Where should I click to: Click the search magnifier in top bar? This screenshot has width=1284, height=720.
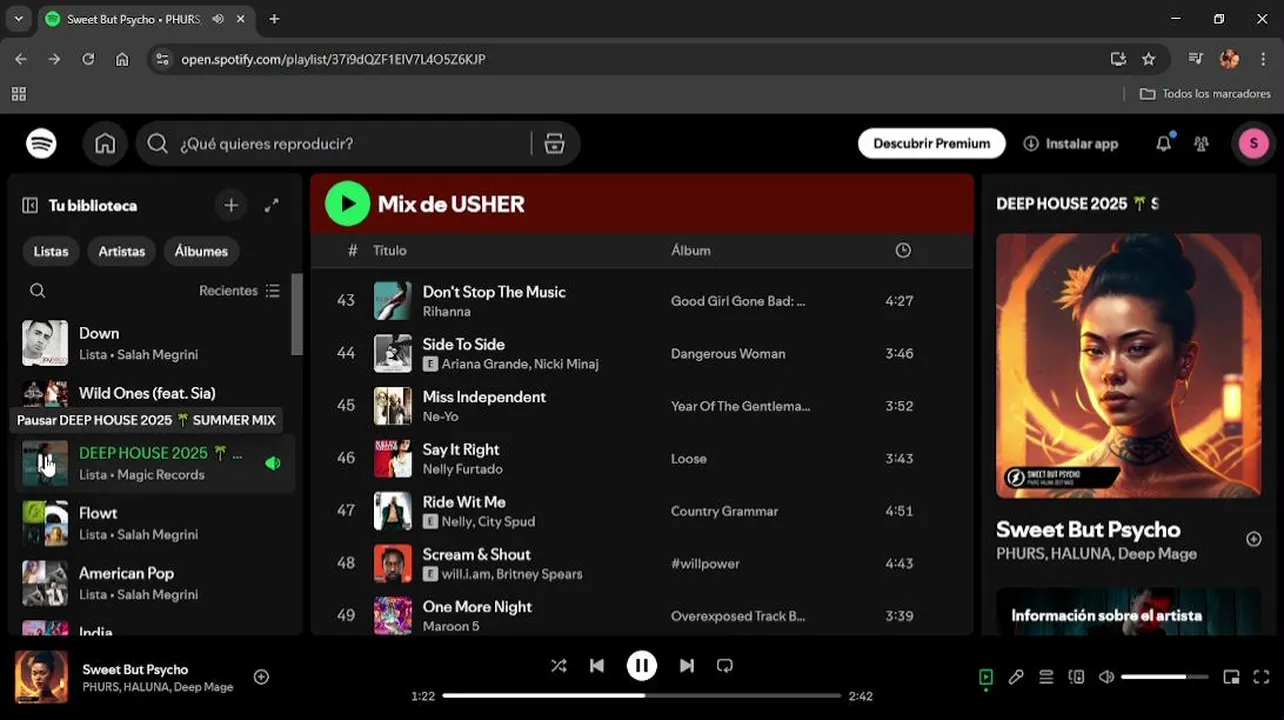coord(157,144)
